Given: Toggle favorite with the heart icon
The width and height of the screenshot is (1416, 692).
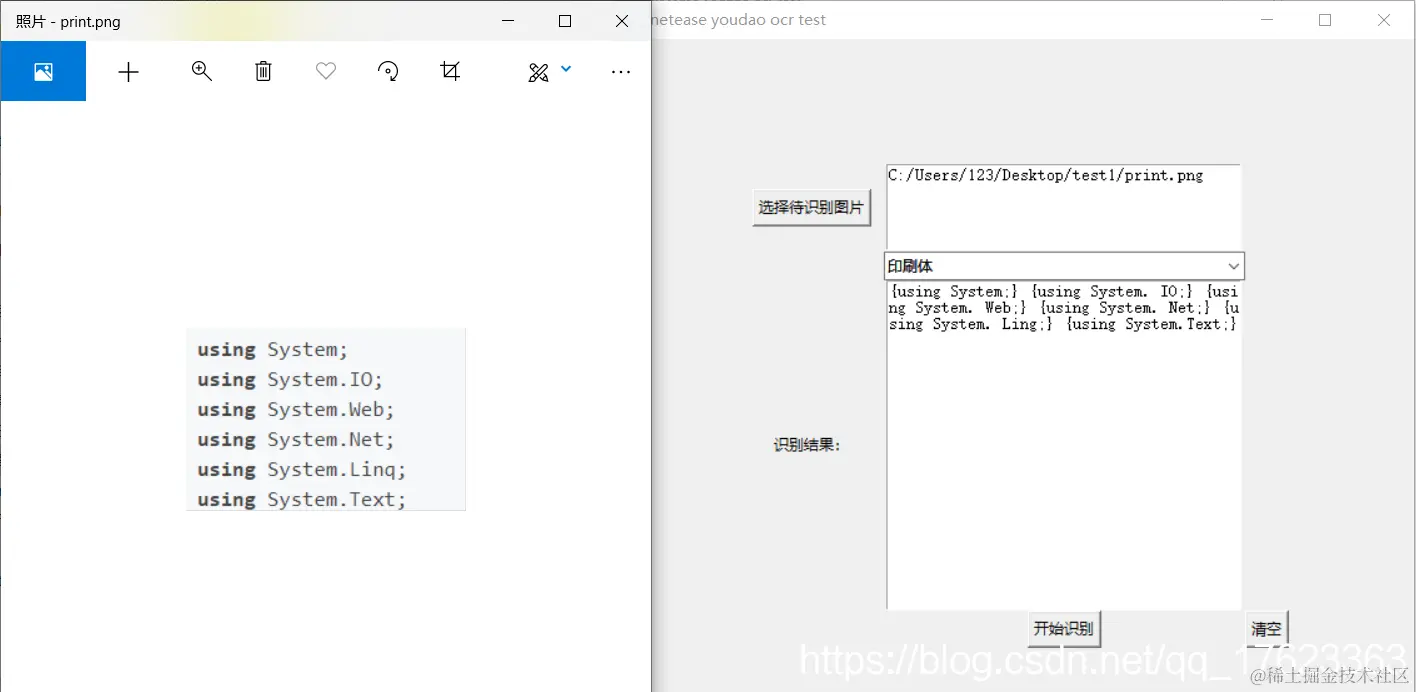Looking at the screenshot, I should pyautogui.click(x=325, y=71).
